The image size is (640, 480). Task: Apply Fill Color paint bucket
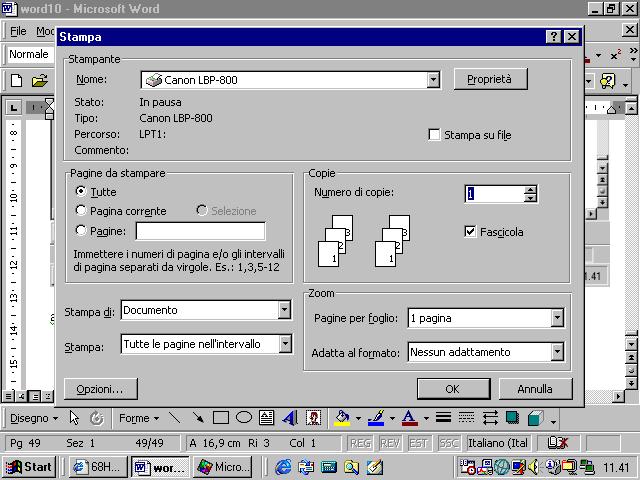click(x=342, y=418)
